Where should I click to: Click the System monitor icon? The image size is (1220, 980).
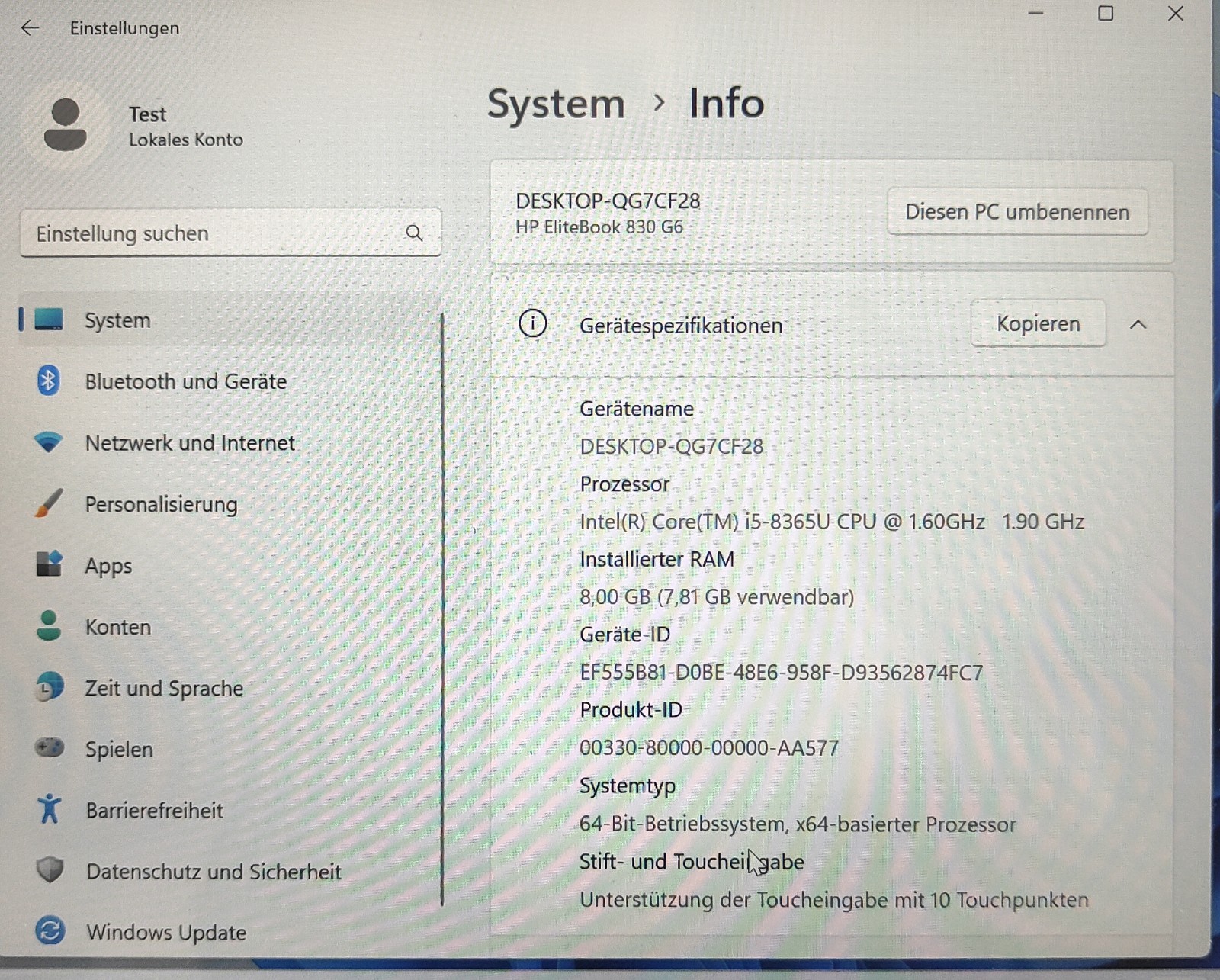49,320
